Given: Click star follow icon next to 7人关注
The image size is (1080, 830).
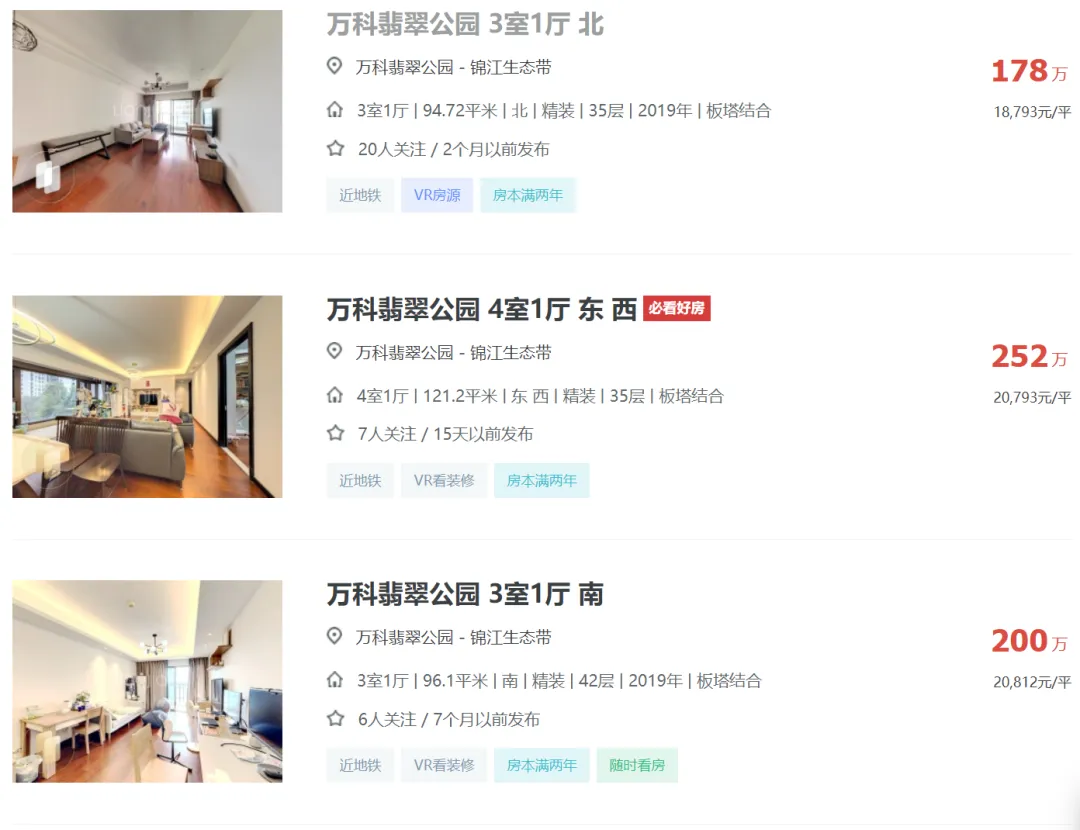Looking at the screenshot, I should (335, 433).
